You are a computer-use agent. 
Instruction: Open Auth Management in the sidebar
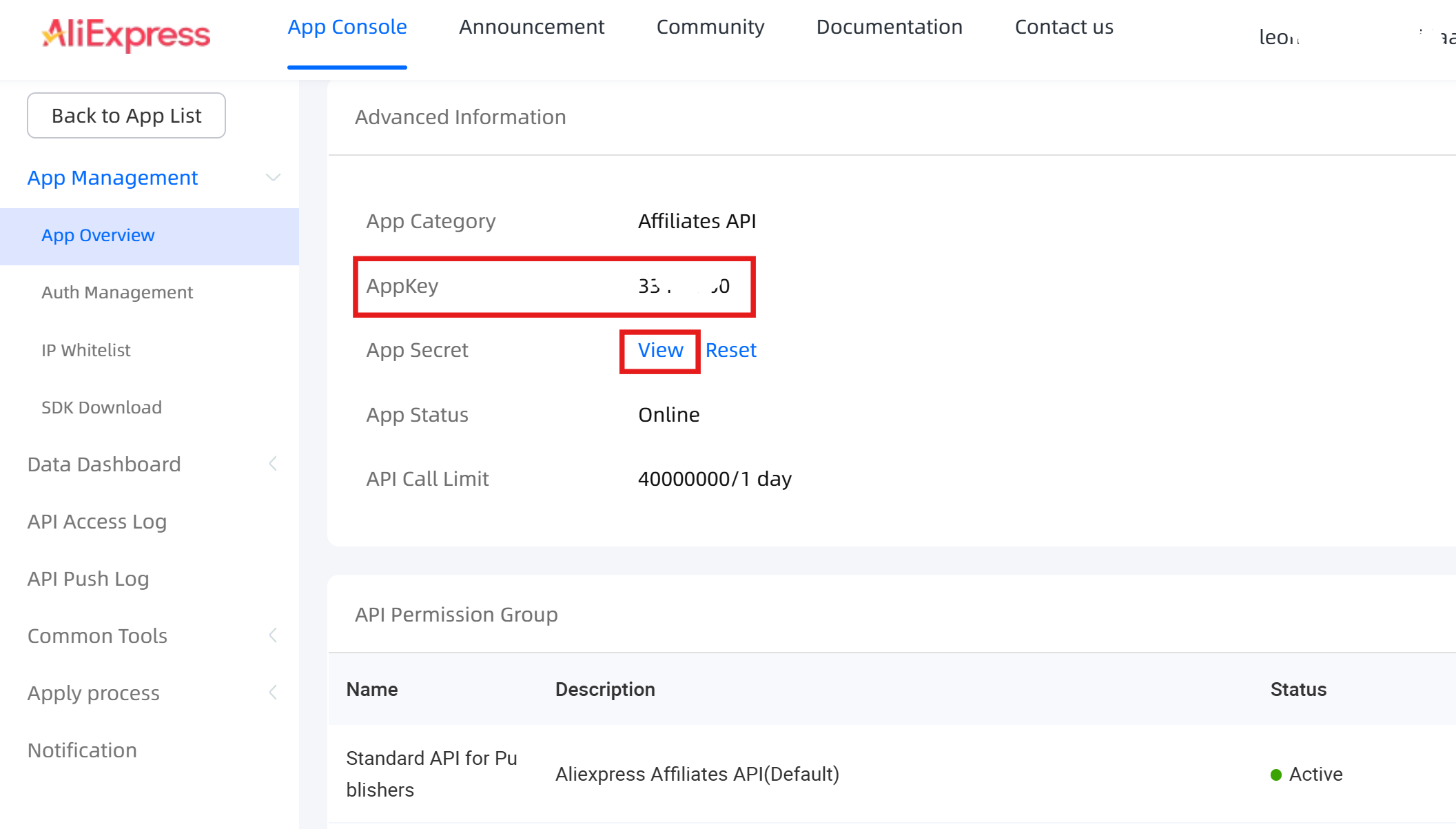point(117,293)
